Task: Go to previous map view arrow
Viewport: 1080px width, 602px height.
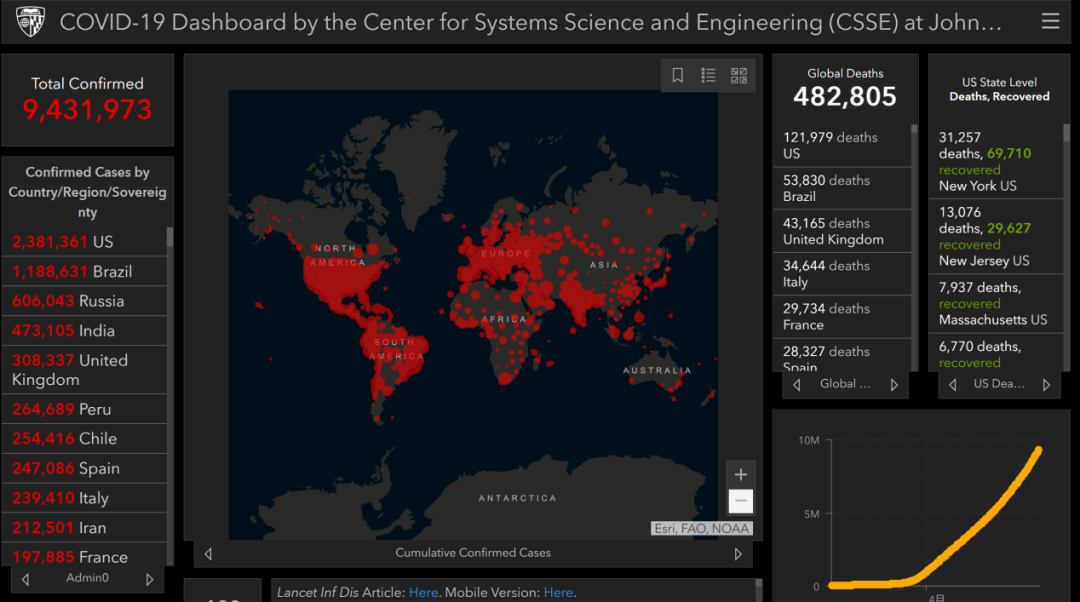Action: 208,553
